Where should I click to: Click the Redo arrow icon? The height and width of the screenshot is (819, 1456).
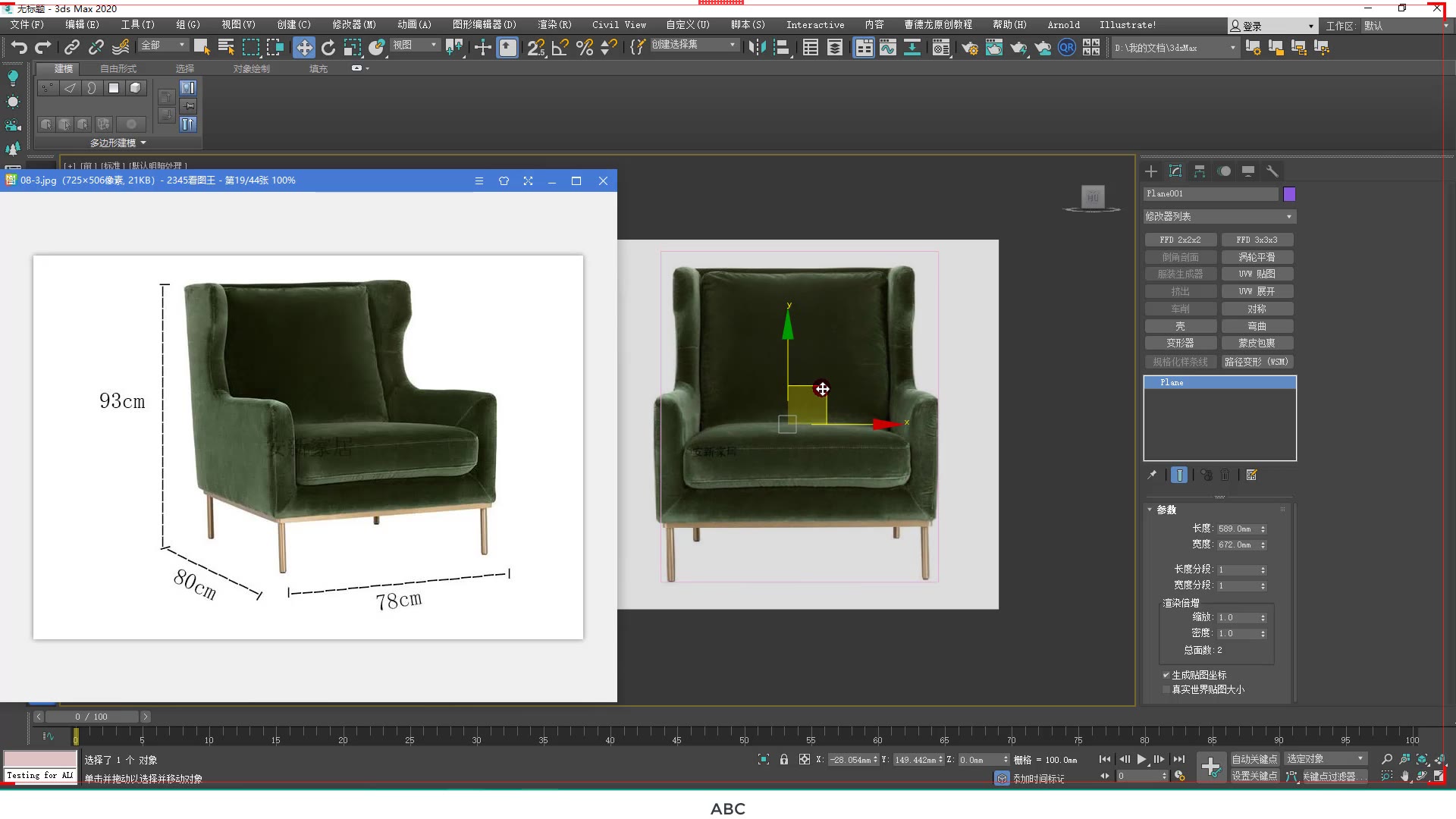[x=43, y=48]
